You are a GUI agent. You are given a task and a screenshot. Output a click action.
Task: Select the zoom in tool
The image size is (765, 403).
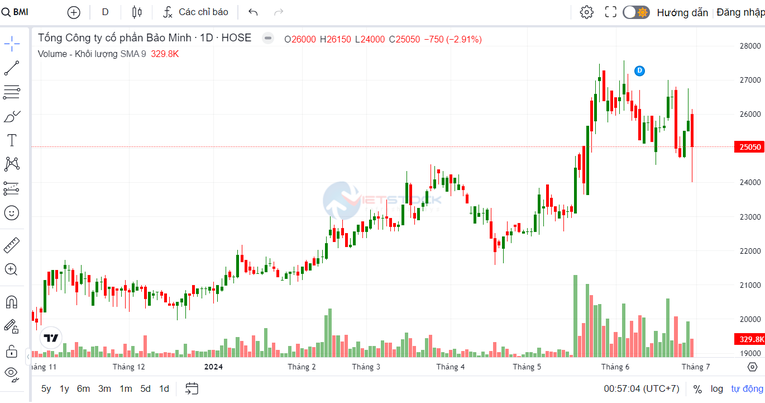click(x=12, y=269)
